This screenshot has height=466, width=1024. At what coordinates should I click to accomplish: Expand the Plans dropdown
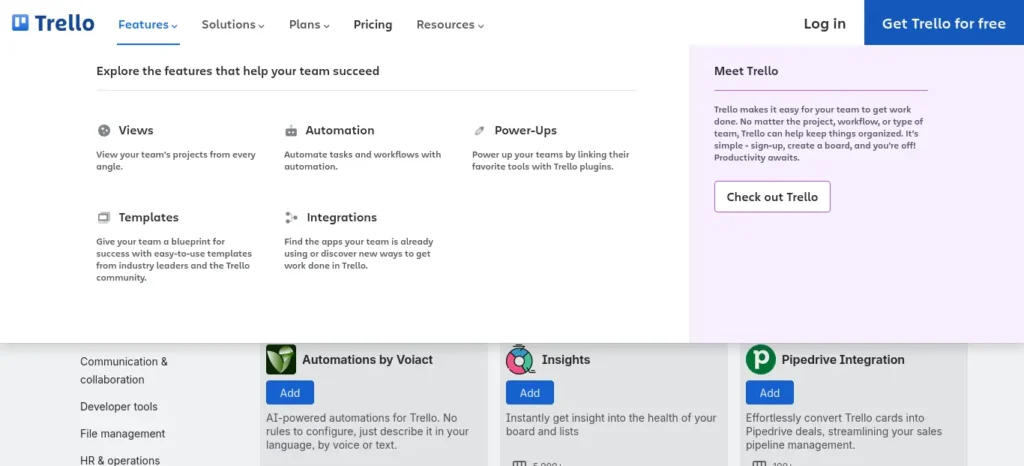pos(310,25)
